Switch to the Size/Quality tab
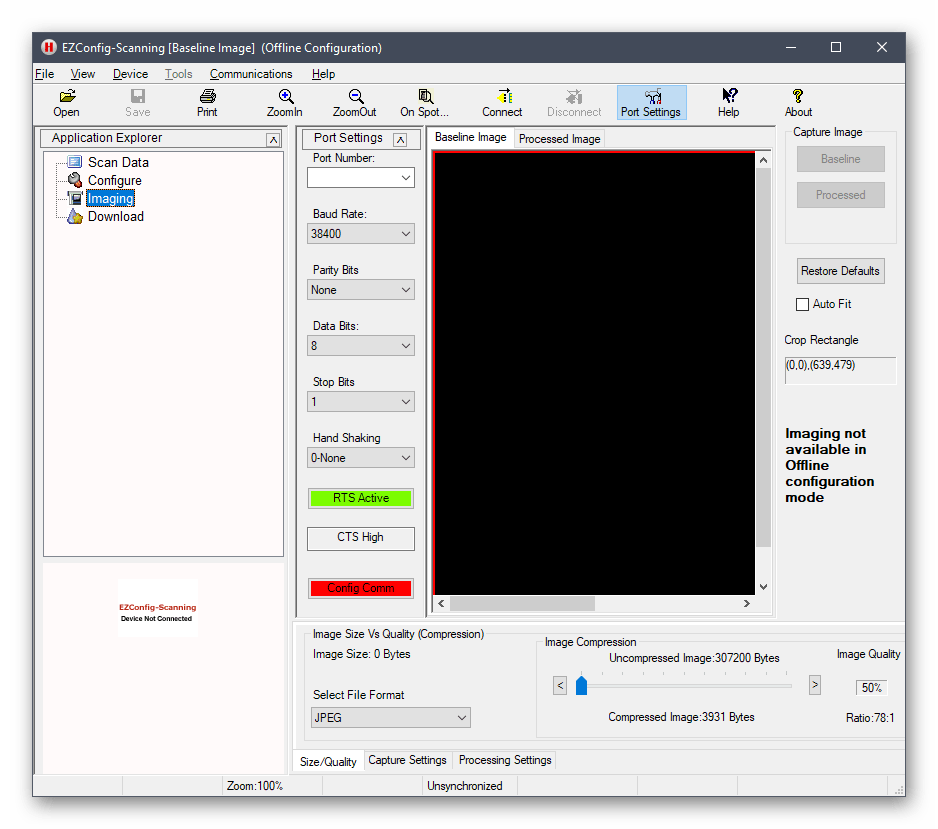The width and height of the screenshot is (938, 829). pos(328,761)
